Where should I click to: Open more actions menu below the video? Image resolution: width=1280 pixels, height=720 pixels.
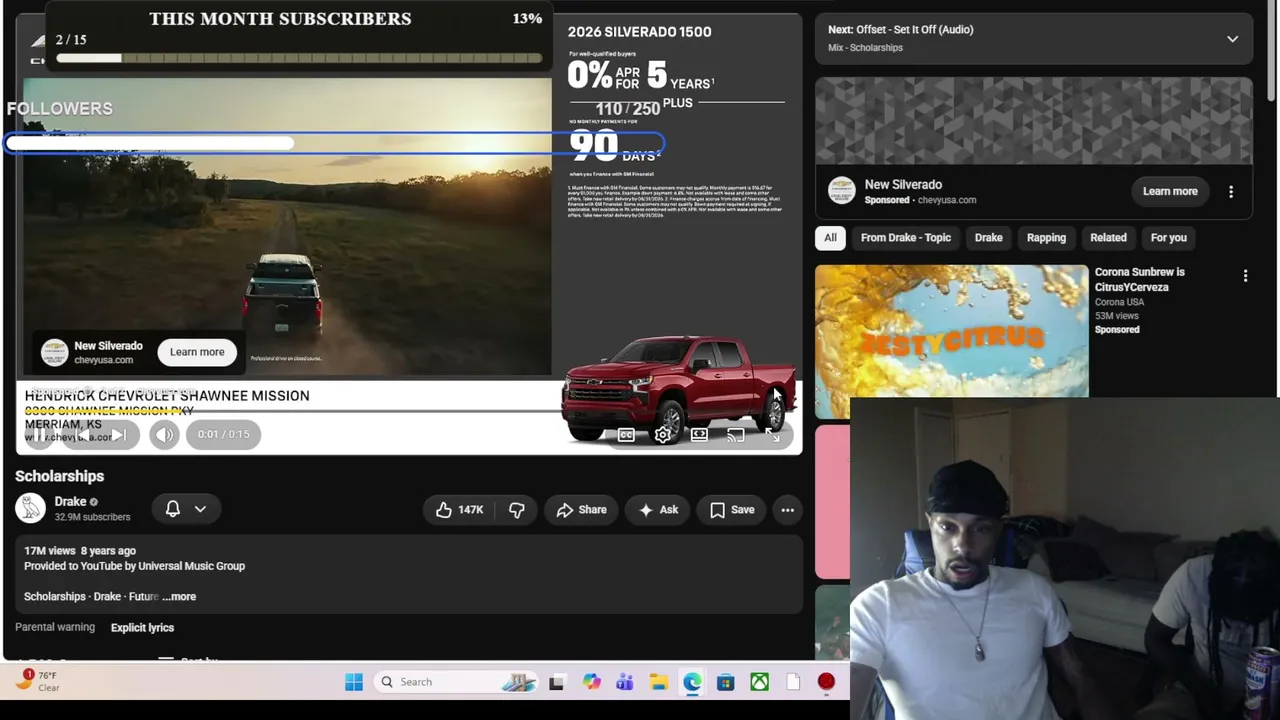788,510
